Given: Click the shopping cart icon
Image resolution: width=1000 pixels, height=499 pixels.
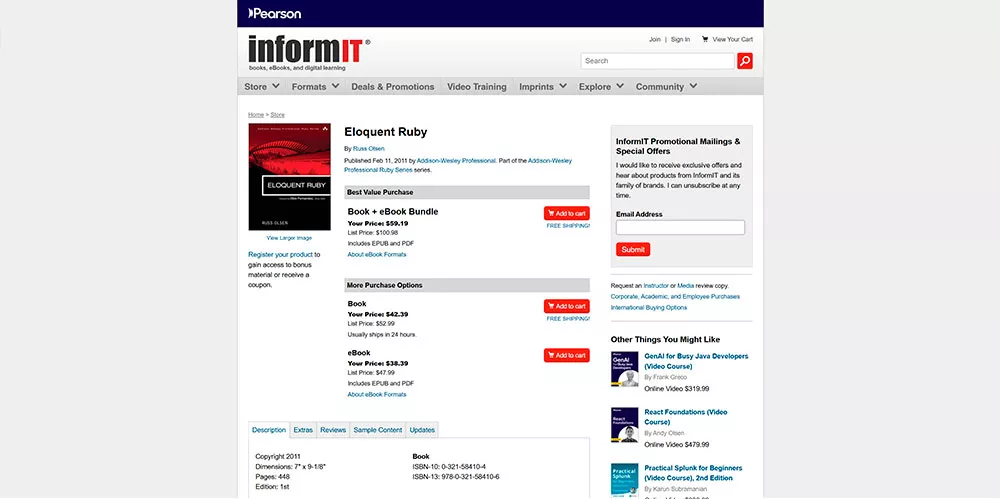Looking at the screenshot, I should pos(705,39).
